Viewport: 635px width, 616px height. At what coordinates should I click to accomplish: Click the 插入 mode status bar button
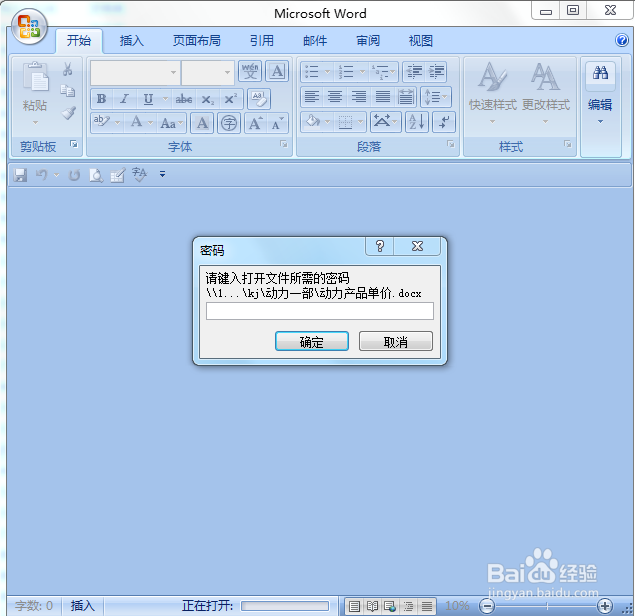click(x=83, y=606)
